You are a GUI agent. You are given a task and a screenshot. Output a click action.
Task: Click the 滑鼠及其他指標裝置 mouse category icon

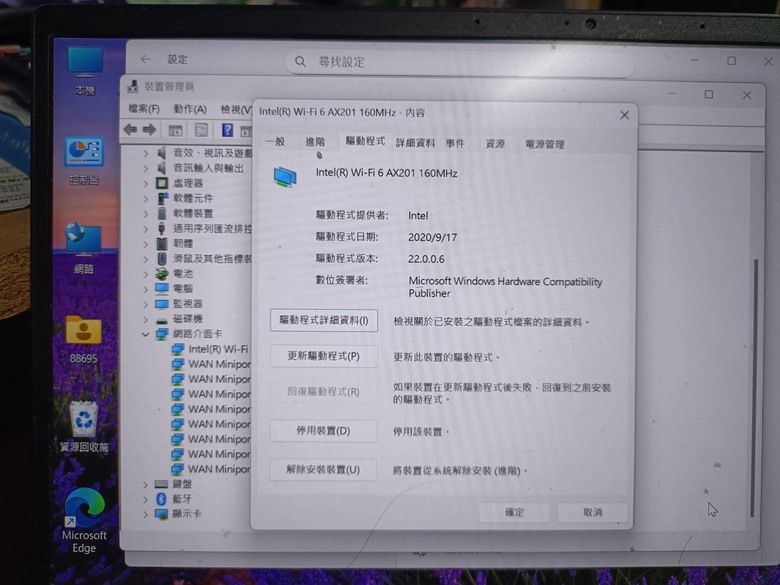tap(162, 258)
